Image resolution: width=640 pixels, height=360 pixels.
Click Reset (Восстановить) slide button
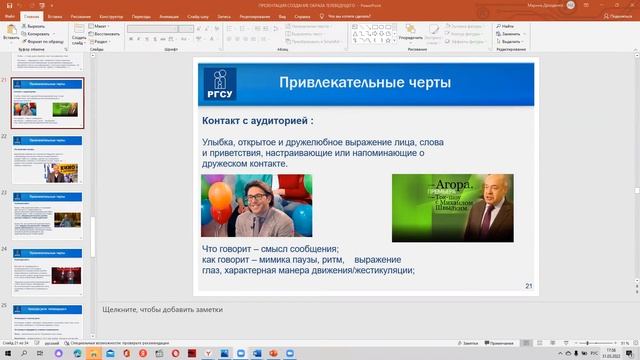click(x=104, y=34)
